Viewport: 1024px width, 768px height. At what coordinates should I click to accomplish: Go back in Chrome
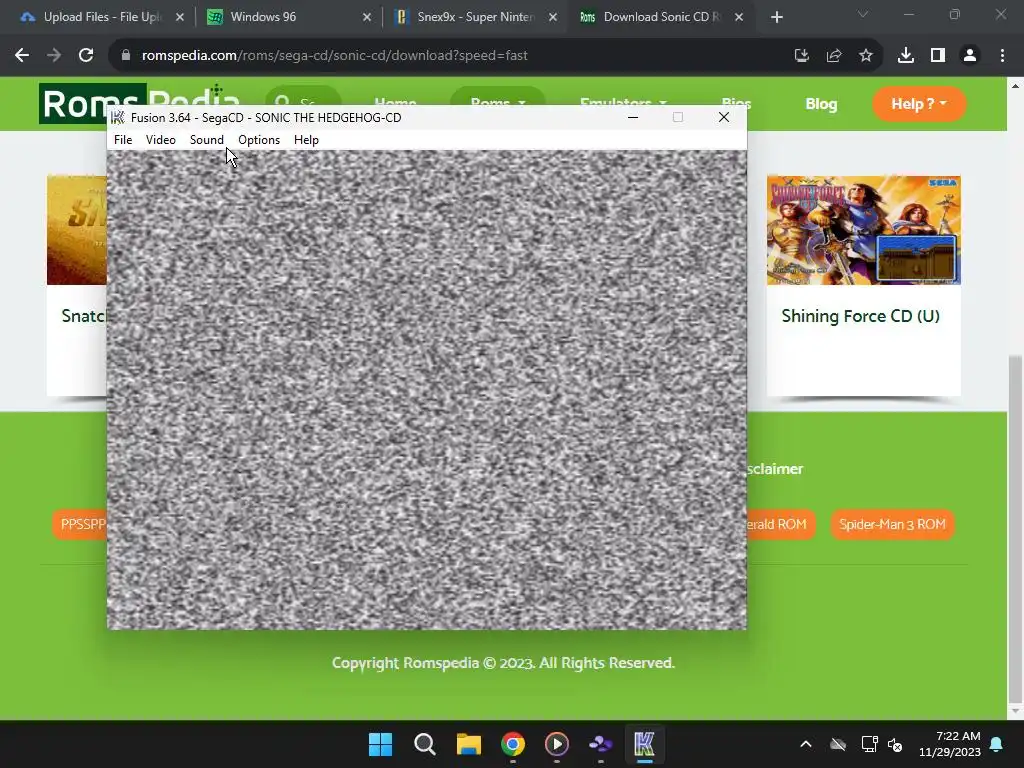point(22,56)
